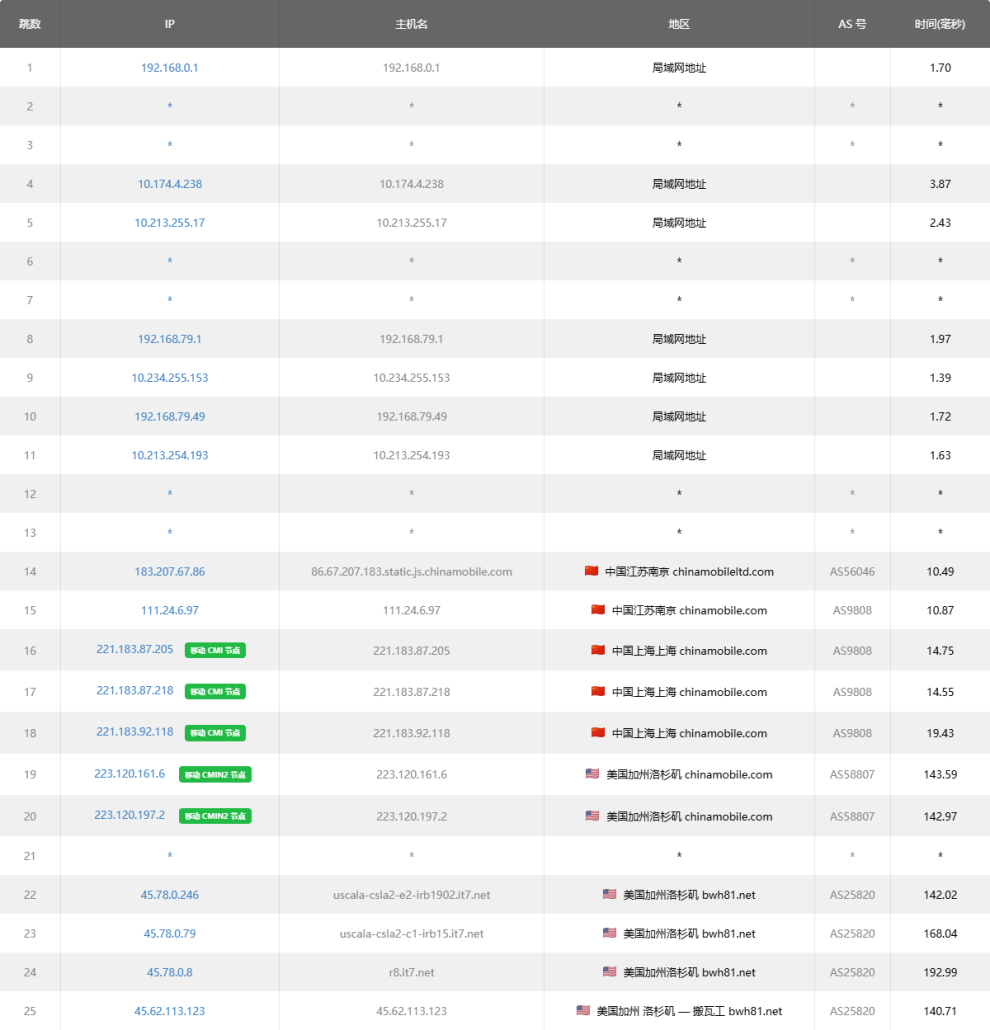Click the green CMIN2 badge beside 223.120.197.2
The height and width of the screenshot is (1030, 990).
215,816
